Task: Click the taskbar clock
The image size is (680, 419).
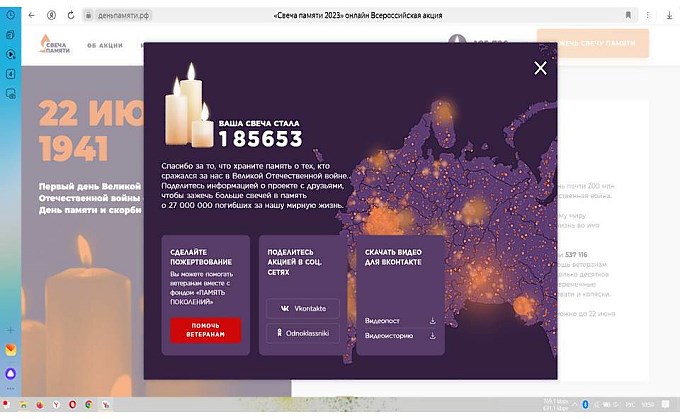Action: pos(648,404)
